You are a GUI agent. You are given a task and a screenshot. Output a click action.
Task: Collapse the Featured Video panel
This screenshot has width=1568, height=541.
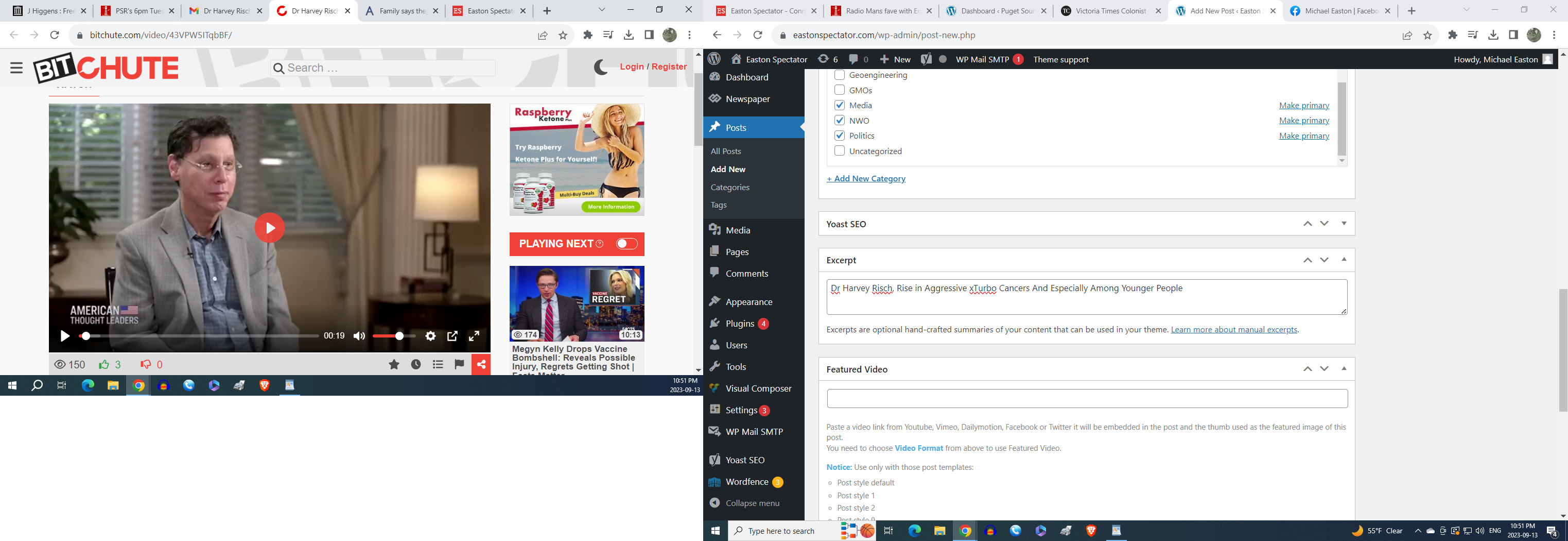[x=1344, y=368]
